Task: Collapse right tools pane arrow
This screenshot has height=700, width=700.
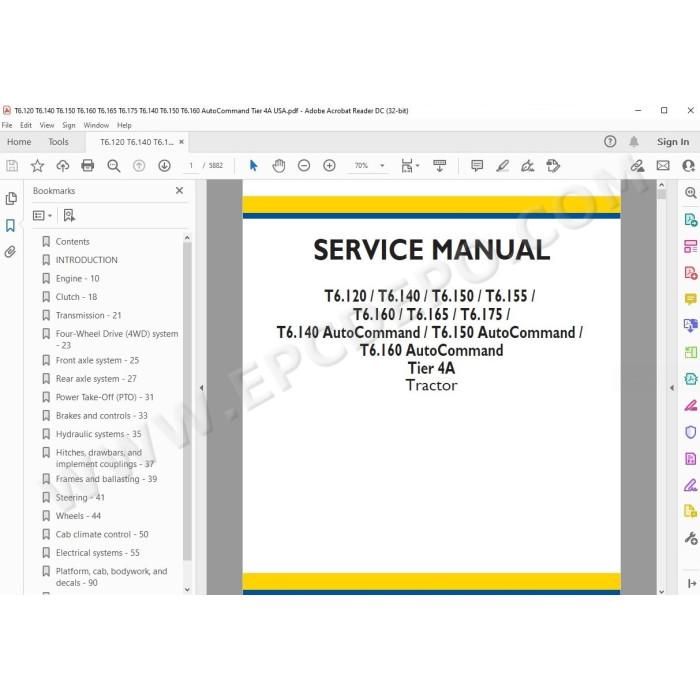Action: [672, 388]
